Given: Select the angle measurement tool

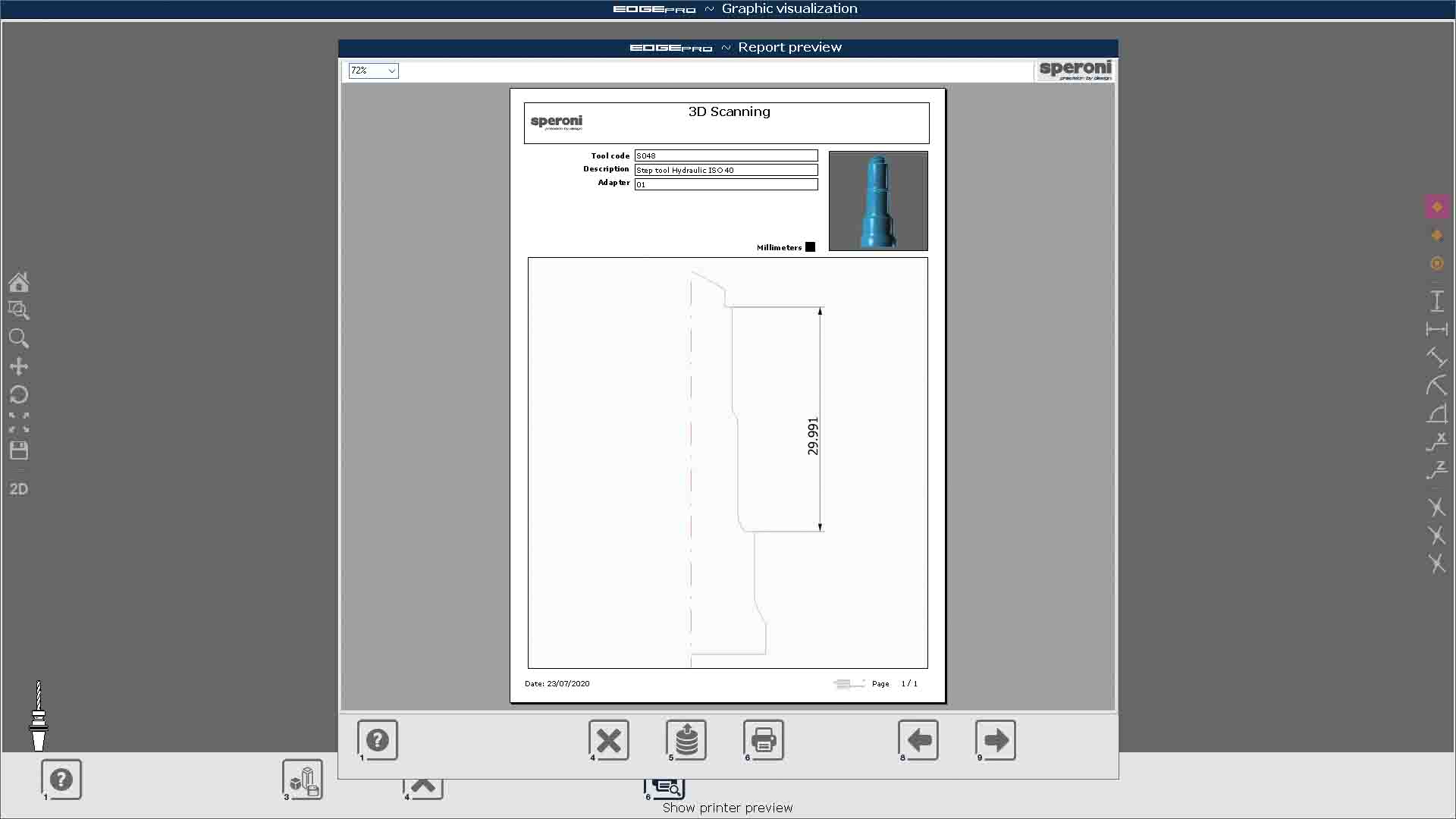Looking at the screenshot, I should coord(1437,414).
